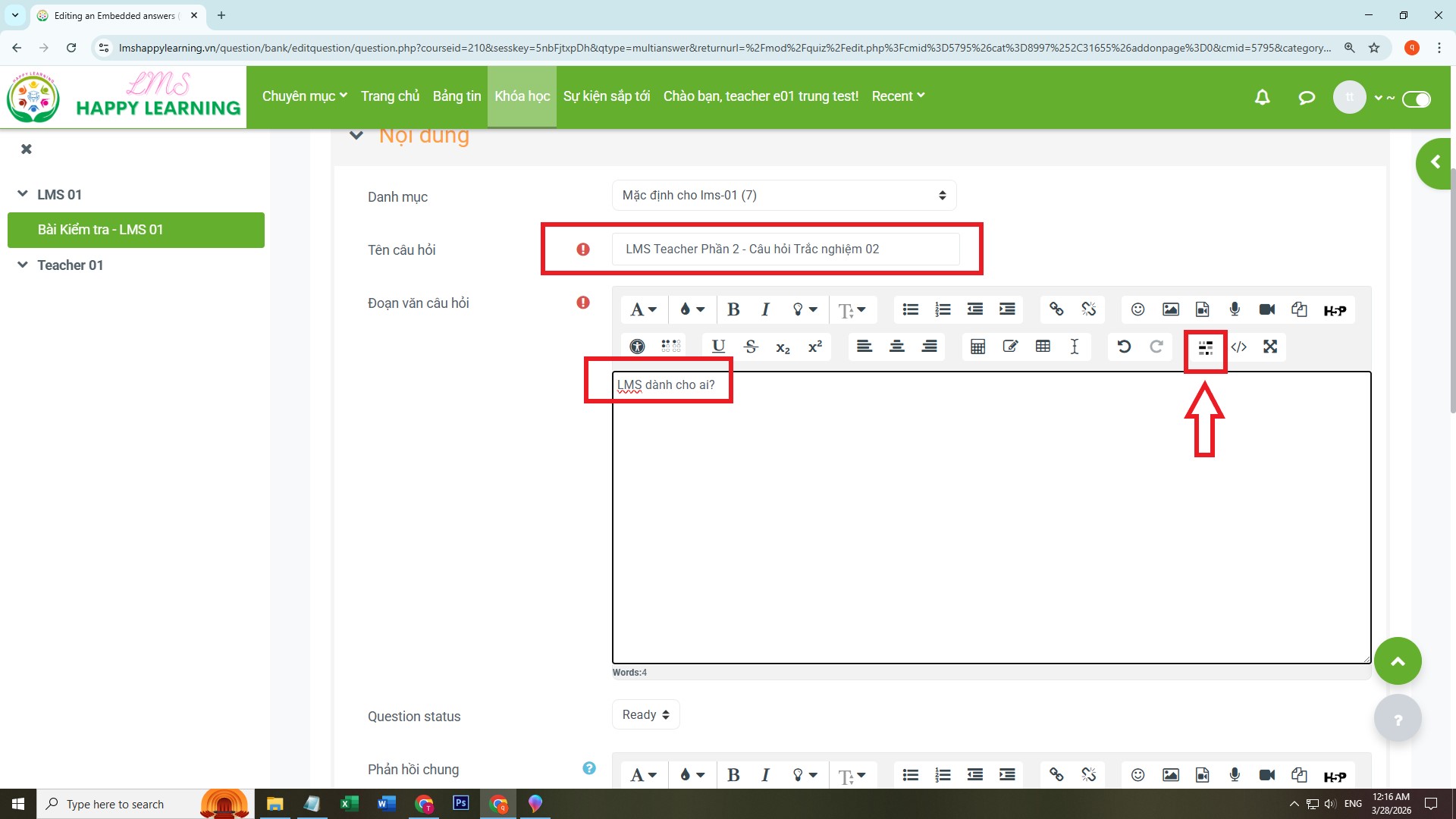Click the scroll-to-top green button
Screen dimensions: 1456x819
pos(1397,661)
